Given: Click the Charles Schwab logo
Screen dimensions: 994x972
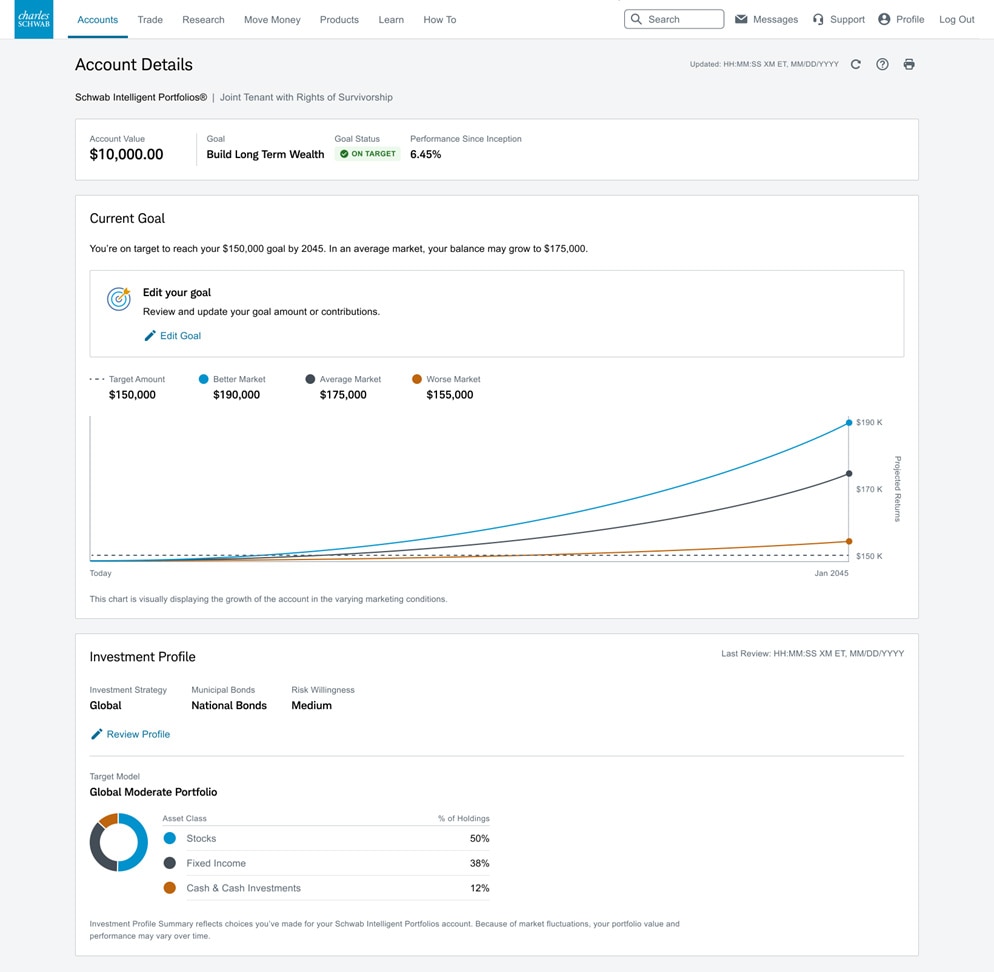Looking at the screenshot, I should click(34, 19).
